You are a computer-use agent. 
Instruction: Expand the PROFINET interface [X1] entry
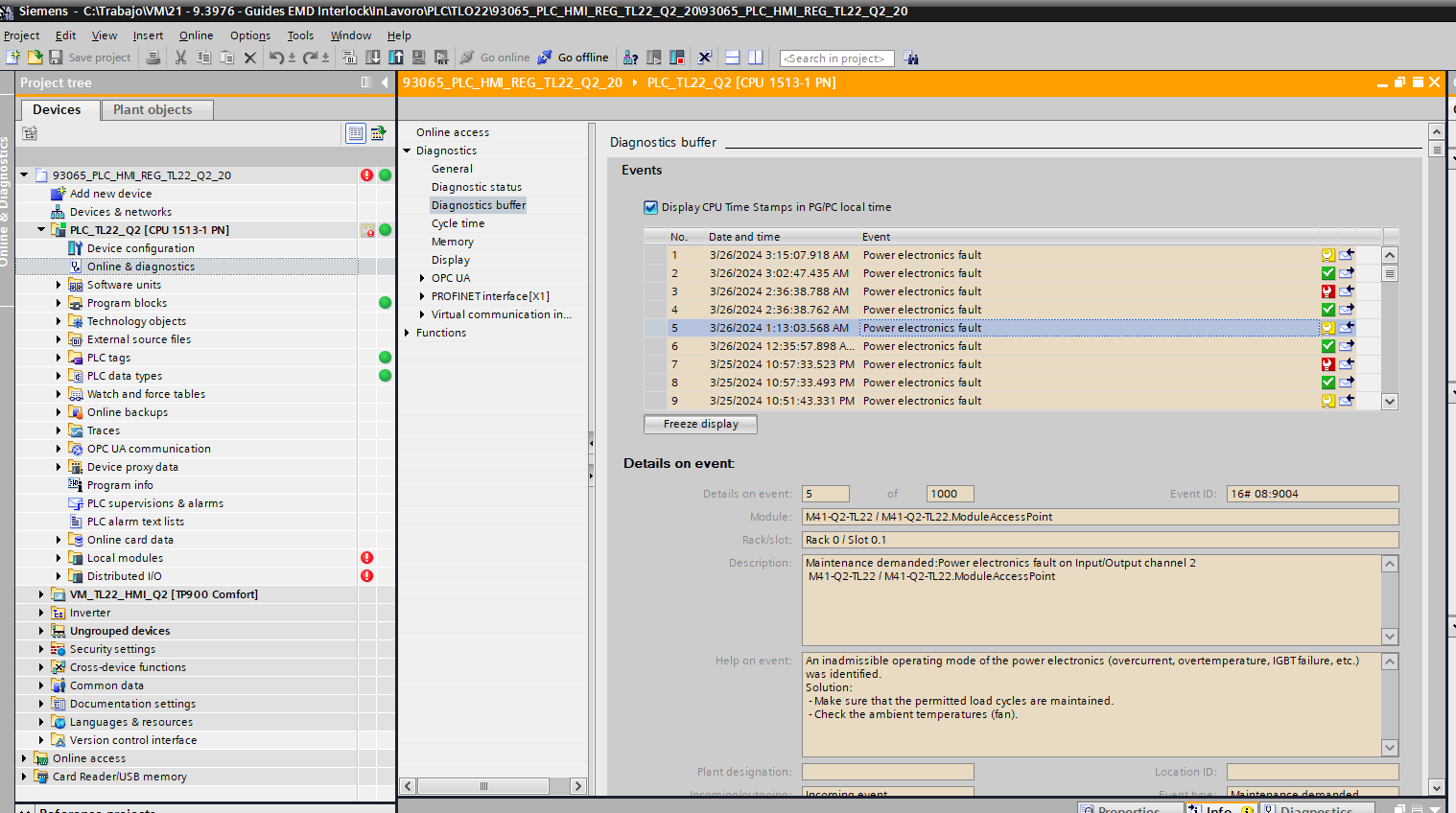(x=422, y=296)
